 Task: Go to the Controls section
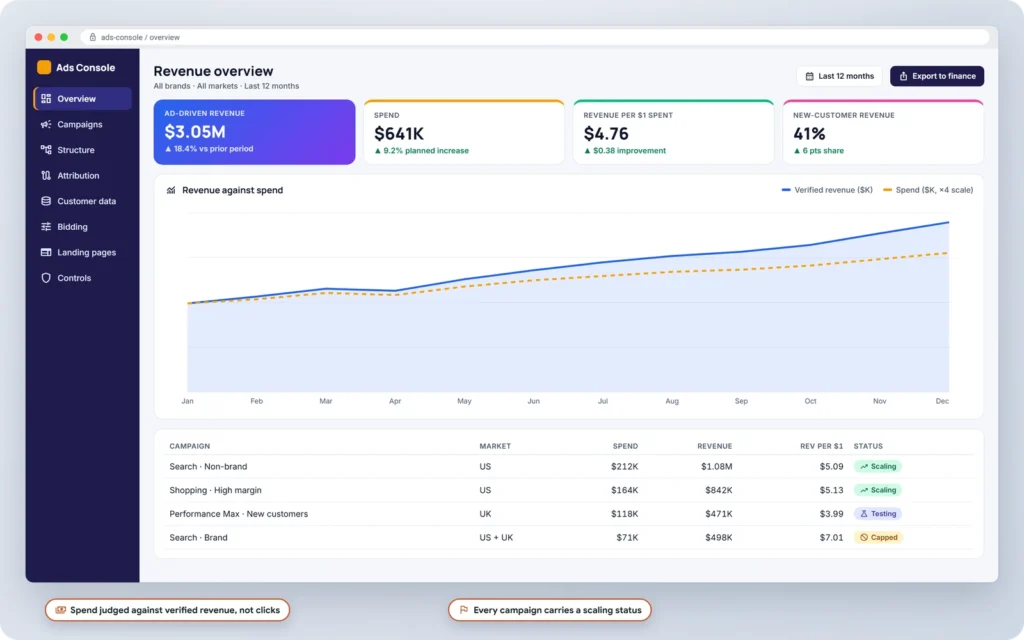coord(82,278)
